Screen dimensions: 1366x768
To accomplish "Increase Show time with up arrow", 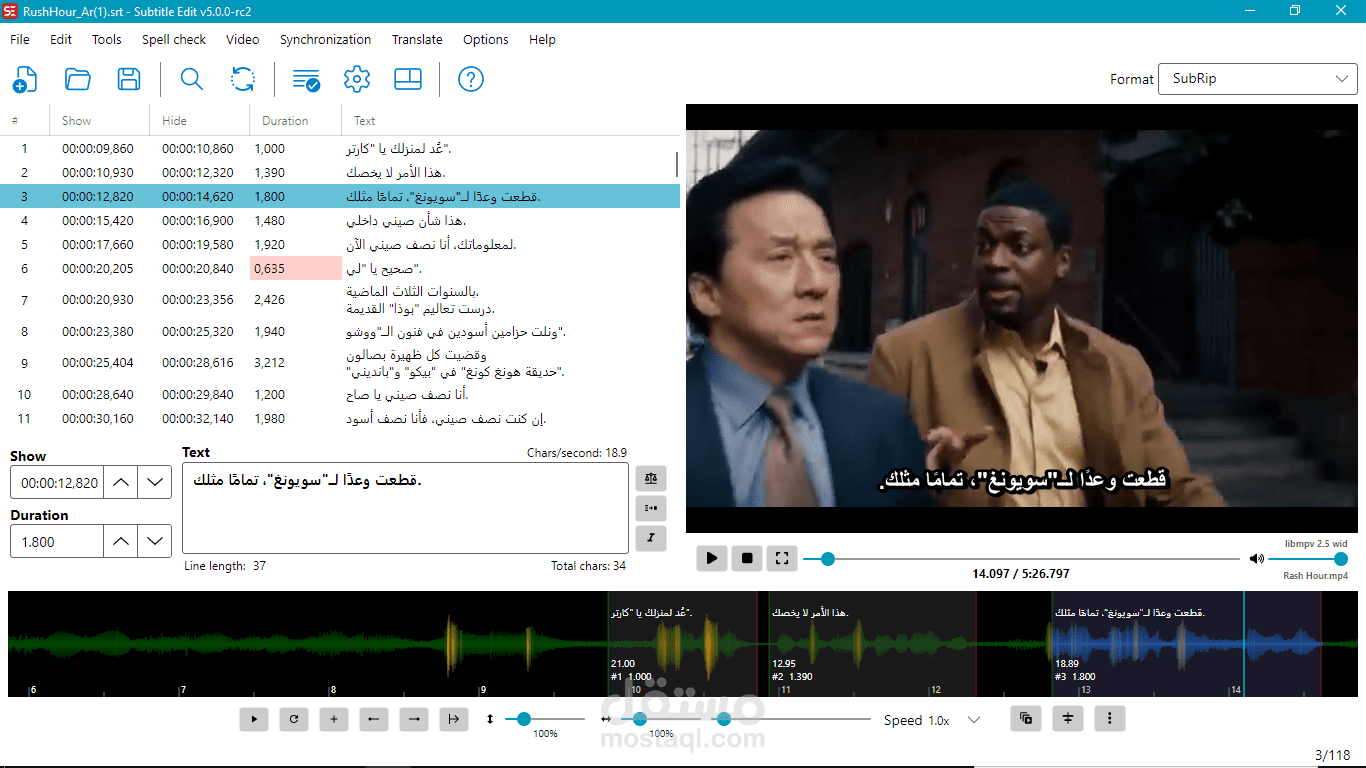I will 120,482.
